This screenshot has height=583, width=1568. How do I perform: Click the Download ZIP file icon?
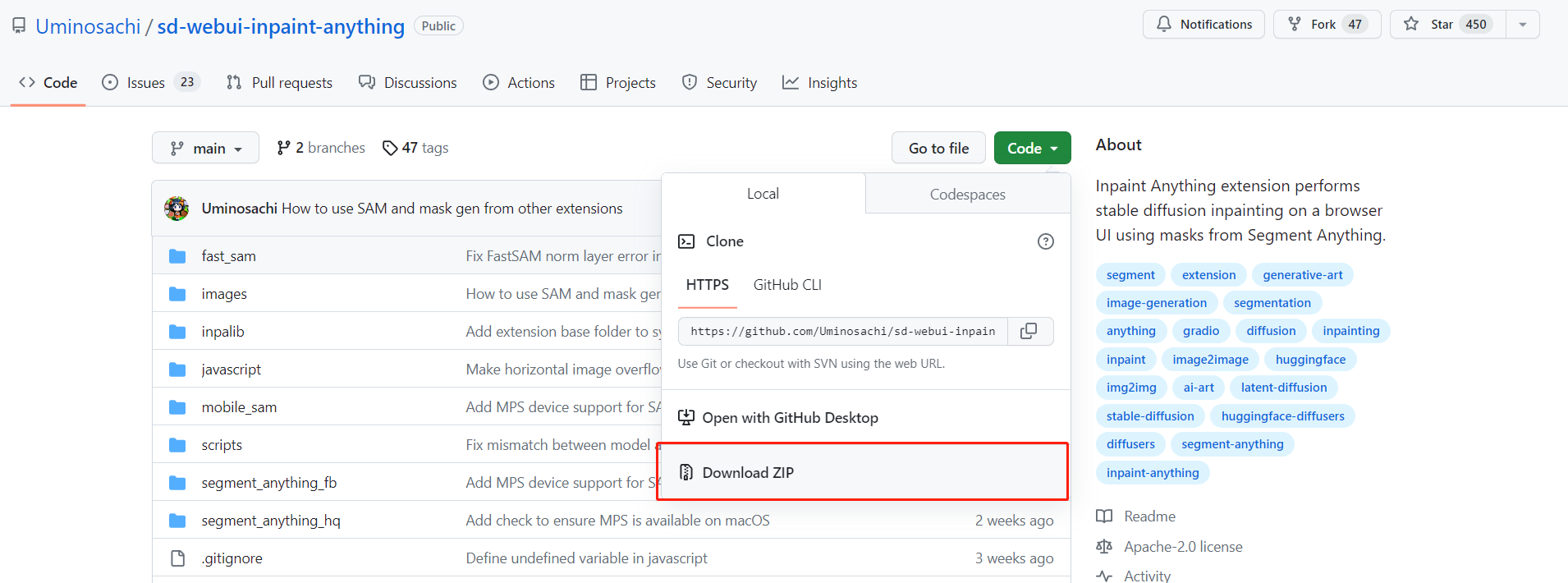[x=686, y=472]
